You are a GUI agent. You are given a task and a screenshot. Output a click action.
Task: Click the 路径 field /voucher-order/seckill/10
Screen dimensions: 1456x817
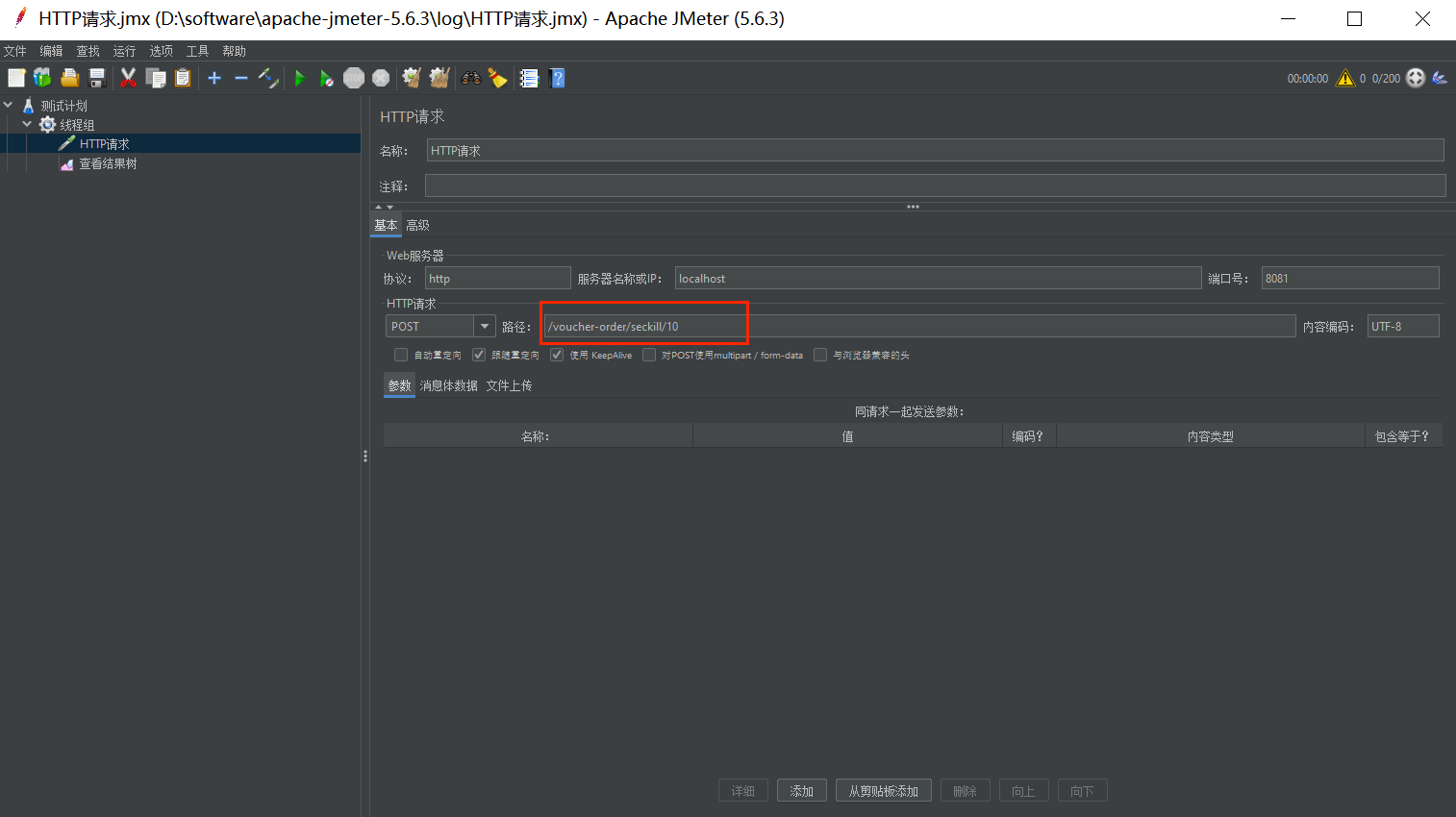pyautogui.click(x=919, y=326)
